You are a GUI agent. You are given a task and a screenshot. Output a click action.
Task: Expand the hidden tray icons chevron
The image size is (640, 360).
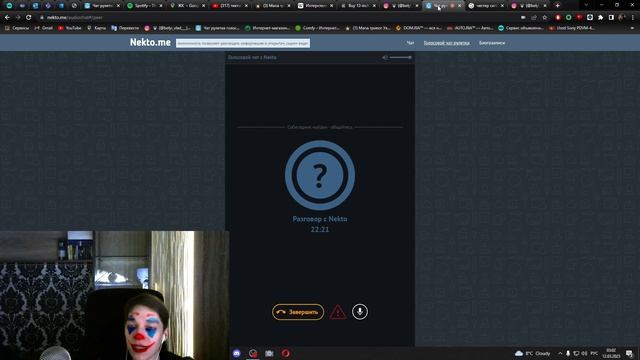pyautogui.click(x=560, y=353)
